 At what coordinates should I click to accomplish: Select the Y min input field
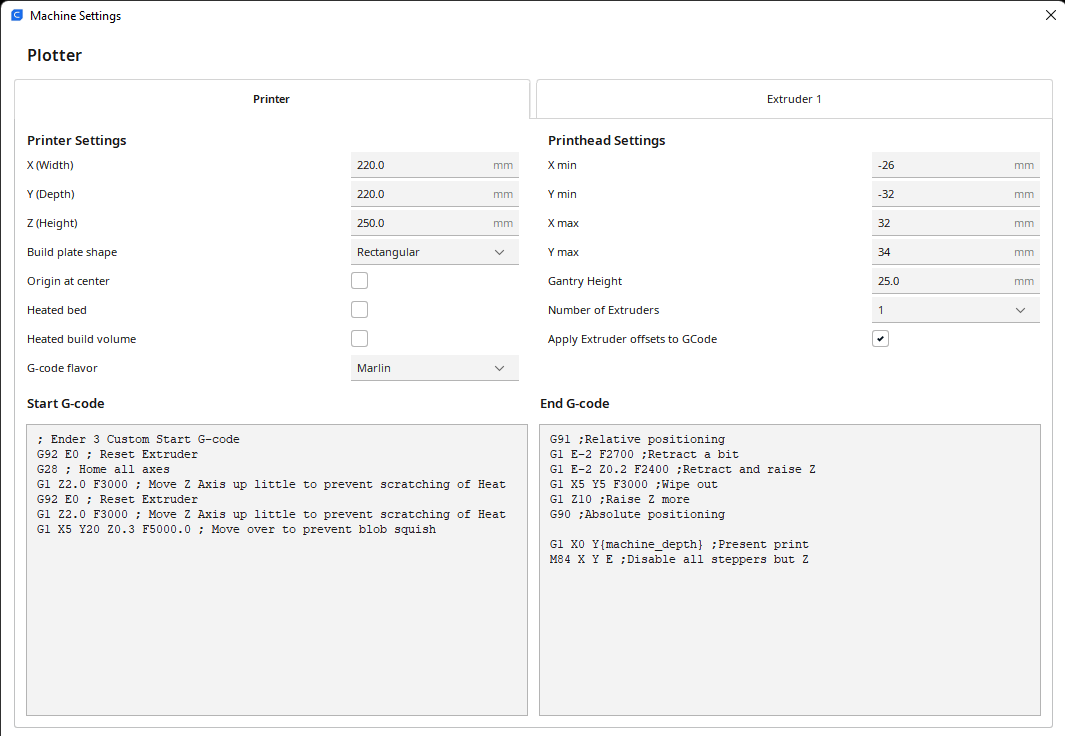tap(940, 194)
